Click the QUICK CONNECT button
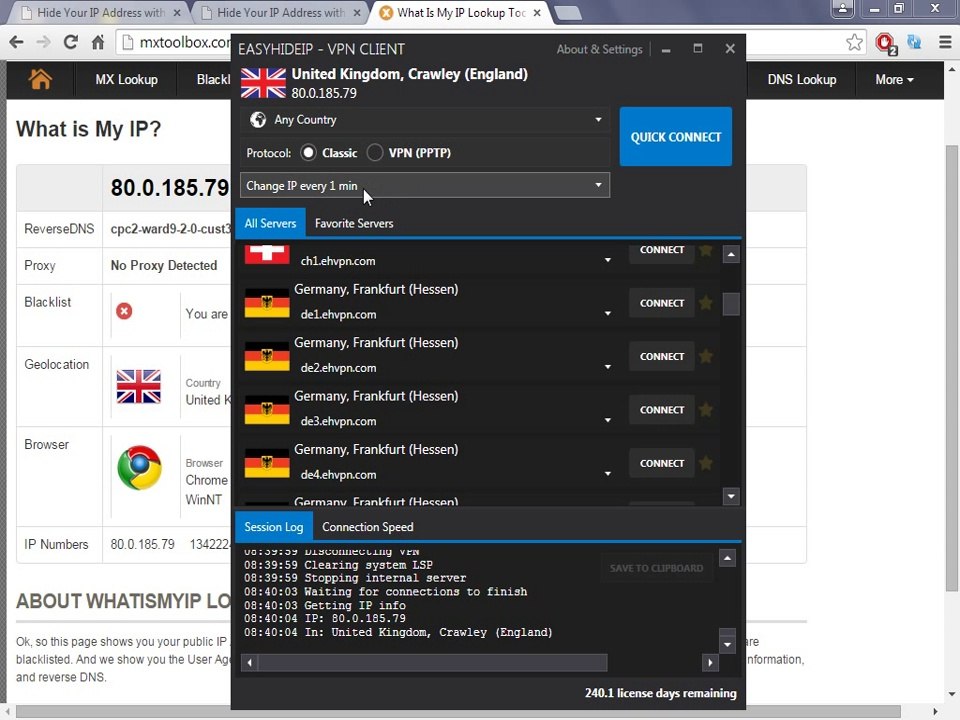960x720 pixels. pyautogui.click(x=675, y=137)
